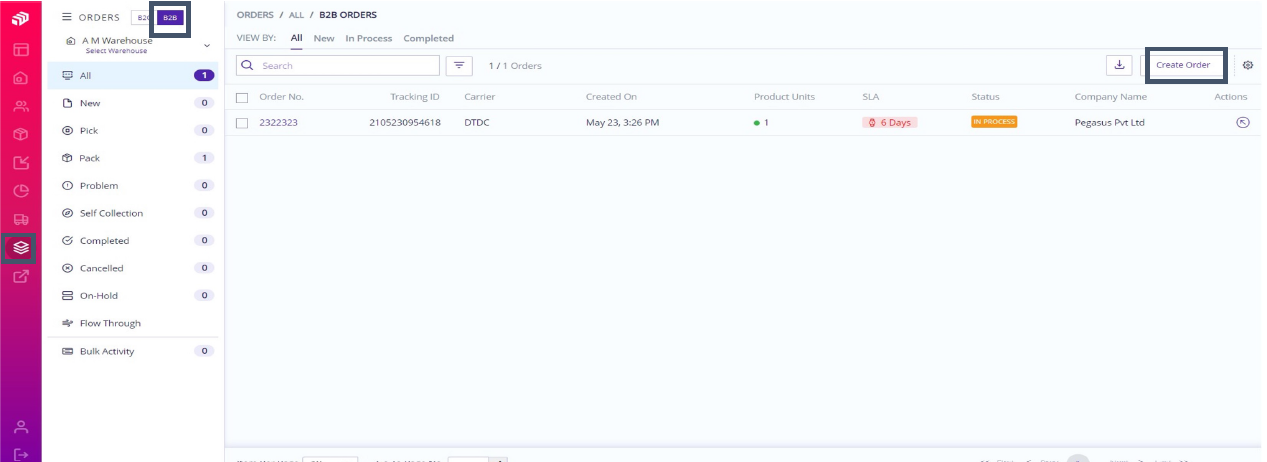Click the IN PROCESS status badge
Viewport: 1267px width, 462px height.
994,122
